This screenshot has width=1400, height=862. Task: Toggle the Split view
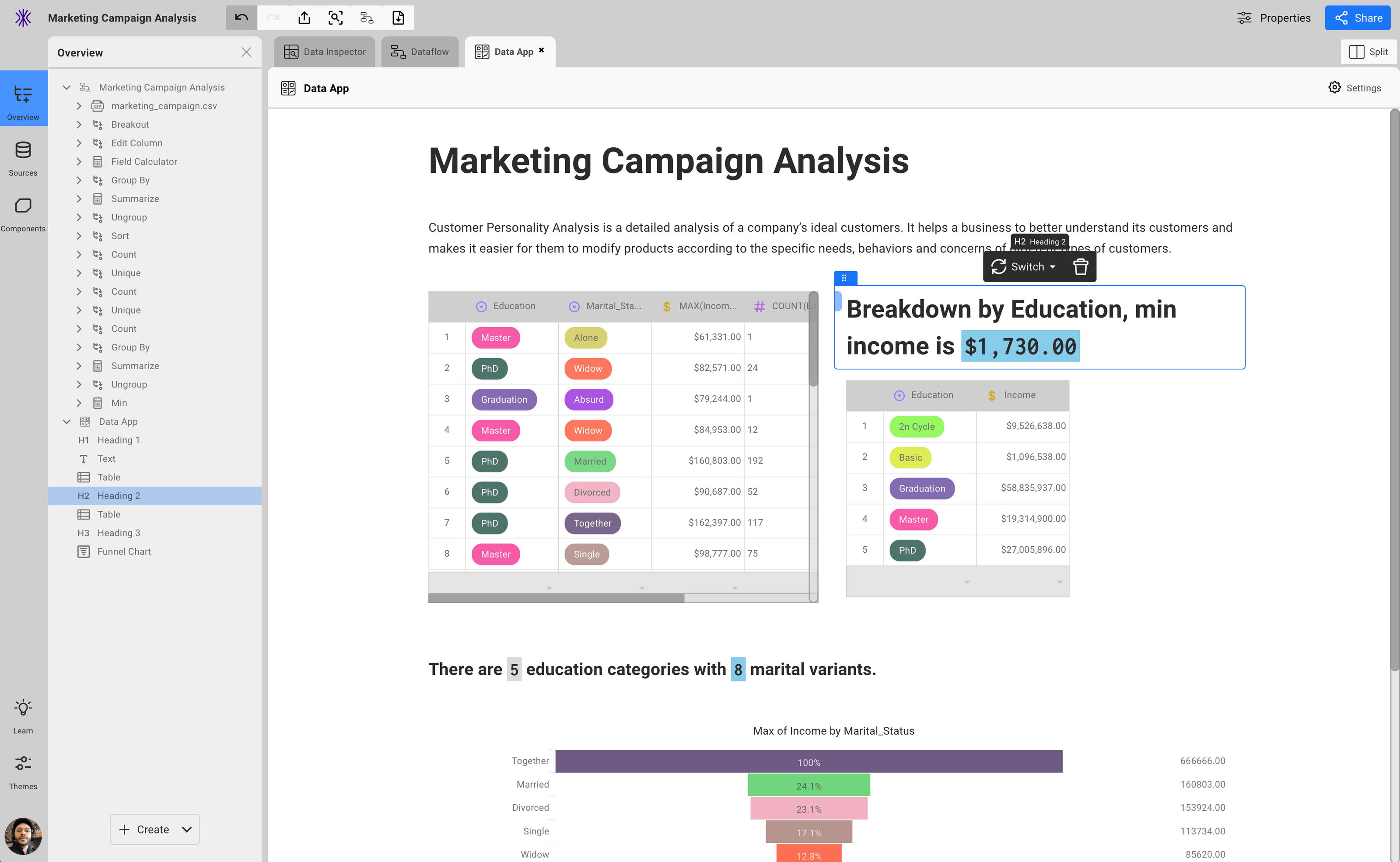(x=1368, y=51)
